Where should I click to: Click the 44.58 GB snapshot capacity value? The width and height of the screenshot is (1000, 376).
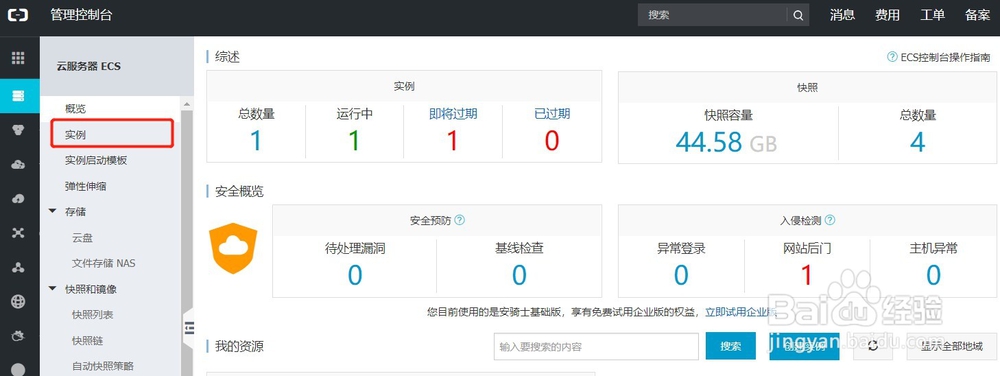click(726, 141)
